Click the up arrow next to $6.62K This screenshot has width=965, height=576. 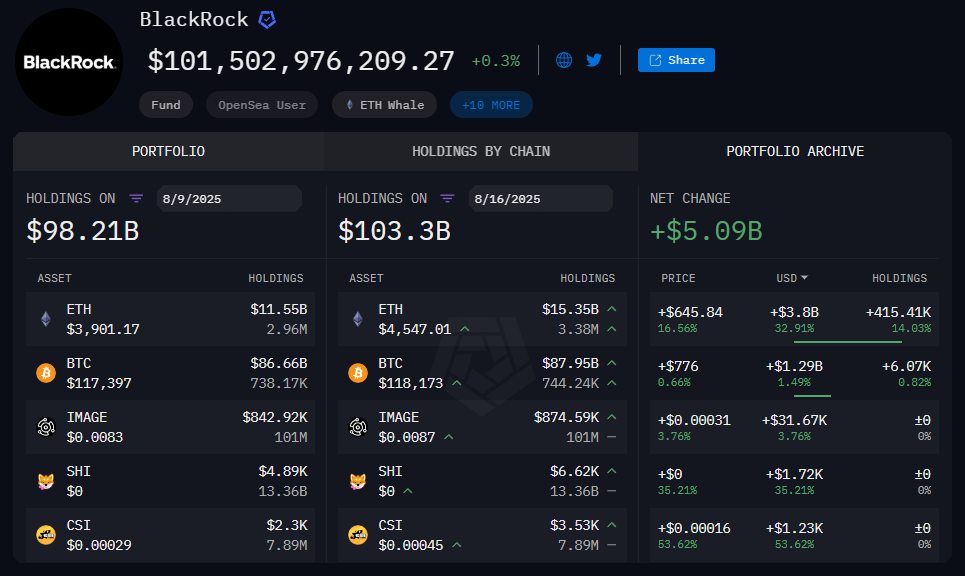612,471
